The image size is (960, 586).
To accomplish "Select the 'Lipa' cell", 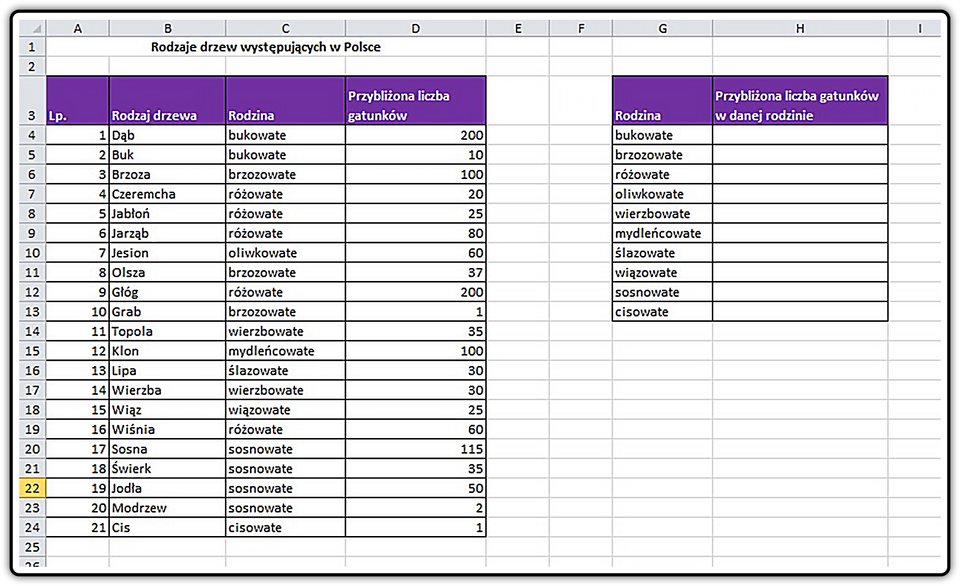I will (167, 370).
